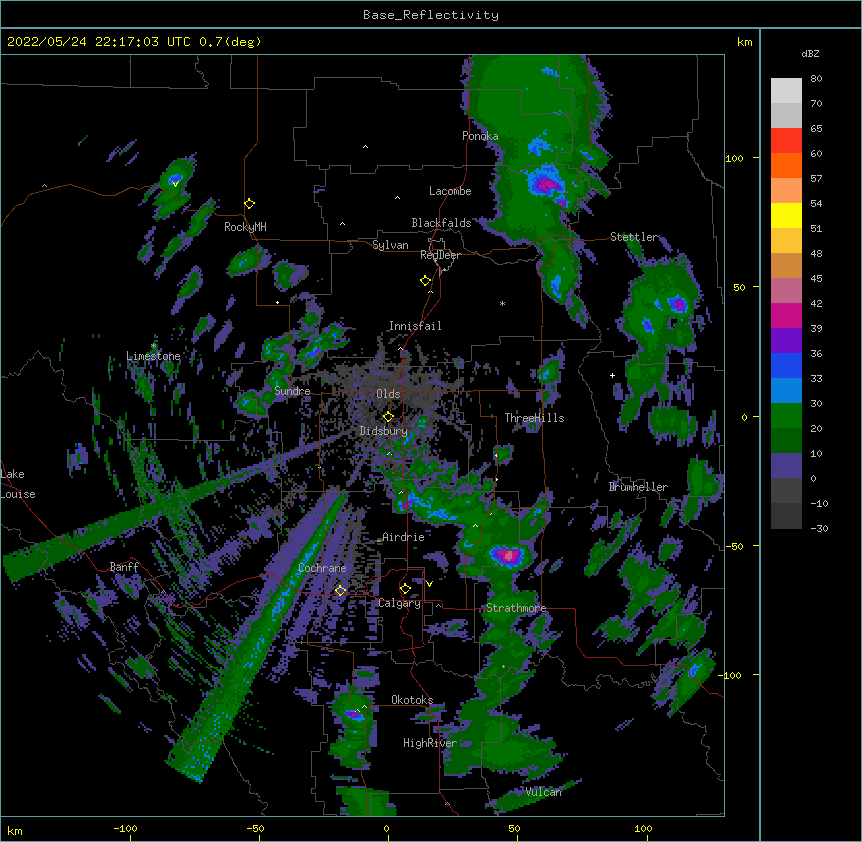Click the km unit label at top right

(744, 42)
